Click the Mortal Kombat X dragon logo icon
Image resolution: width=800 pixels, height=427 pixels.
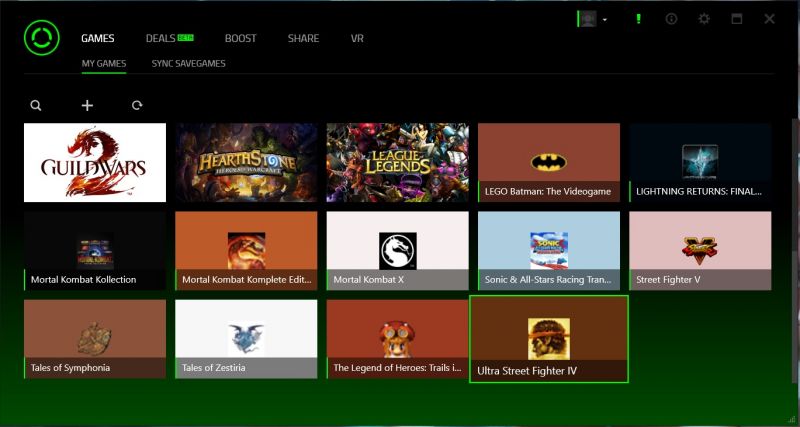click(x=397, y=251)
